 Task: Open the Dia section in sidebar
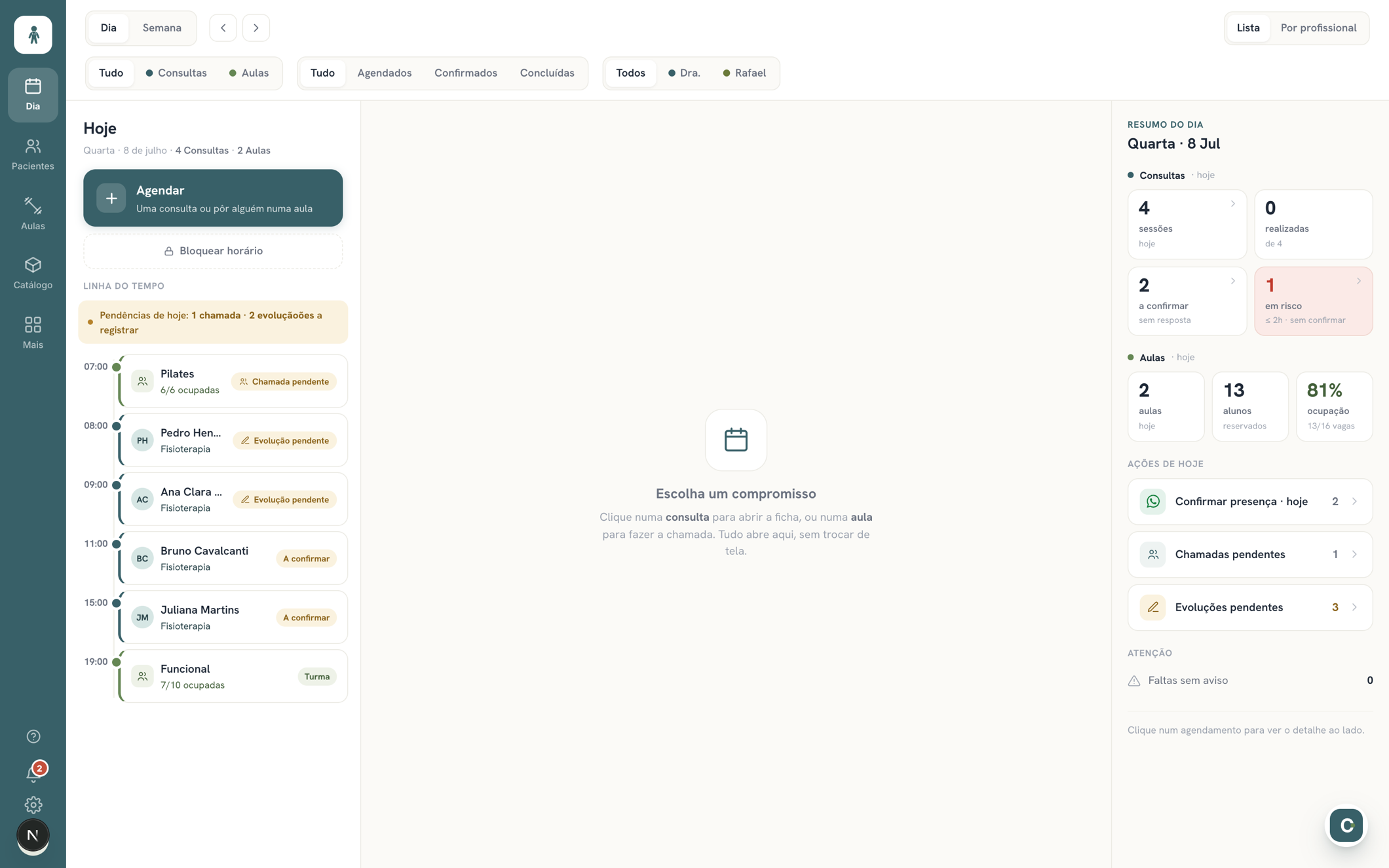33,95
